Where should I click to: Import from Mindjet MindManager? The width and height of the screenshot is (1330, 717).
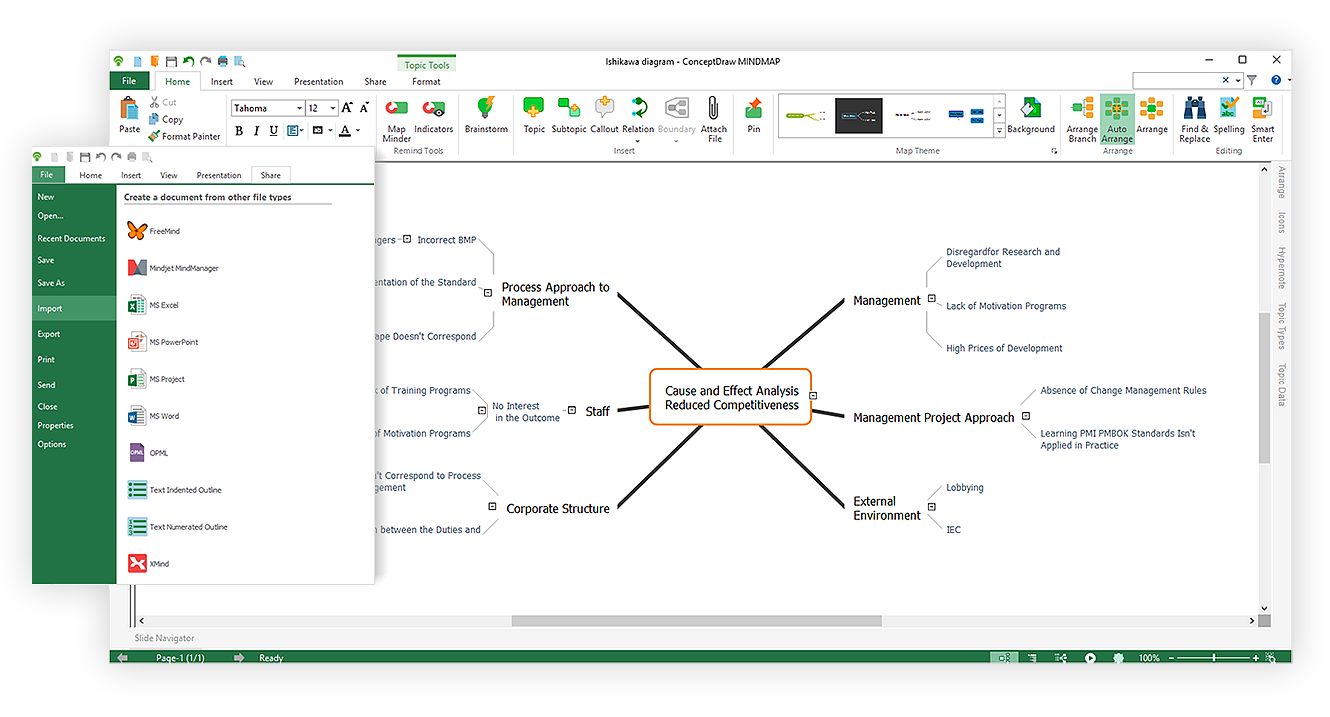click(x=173, y=268)
